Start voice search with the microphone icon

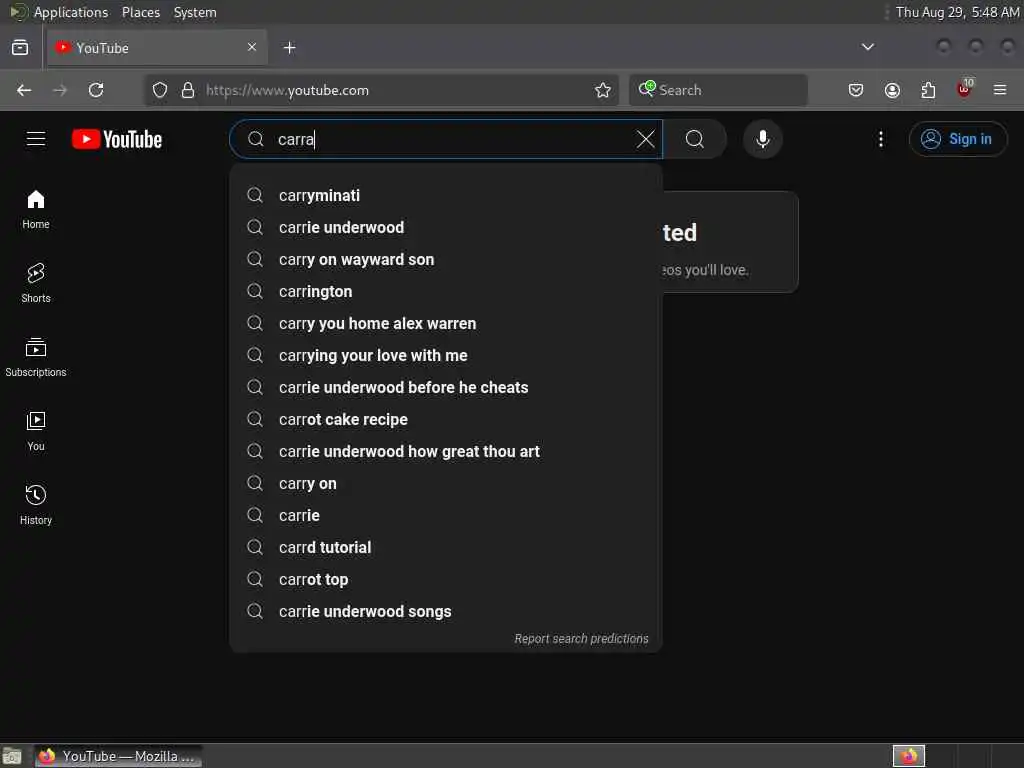pyautogui.click(x=762, y=139)
